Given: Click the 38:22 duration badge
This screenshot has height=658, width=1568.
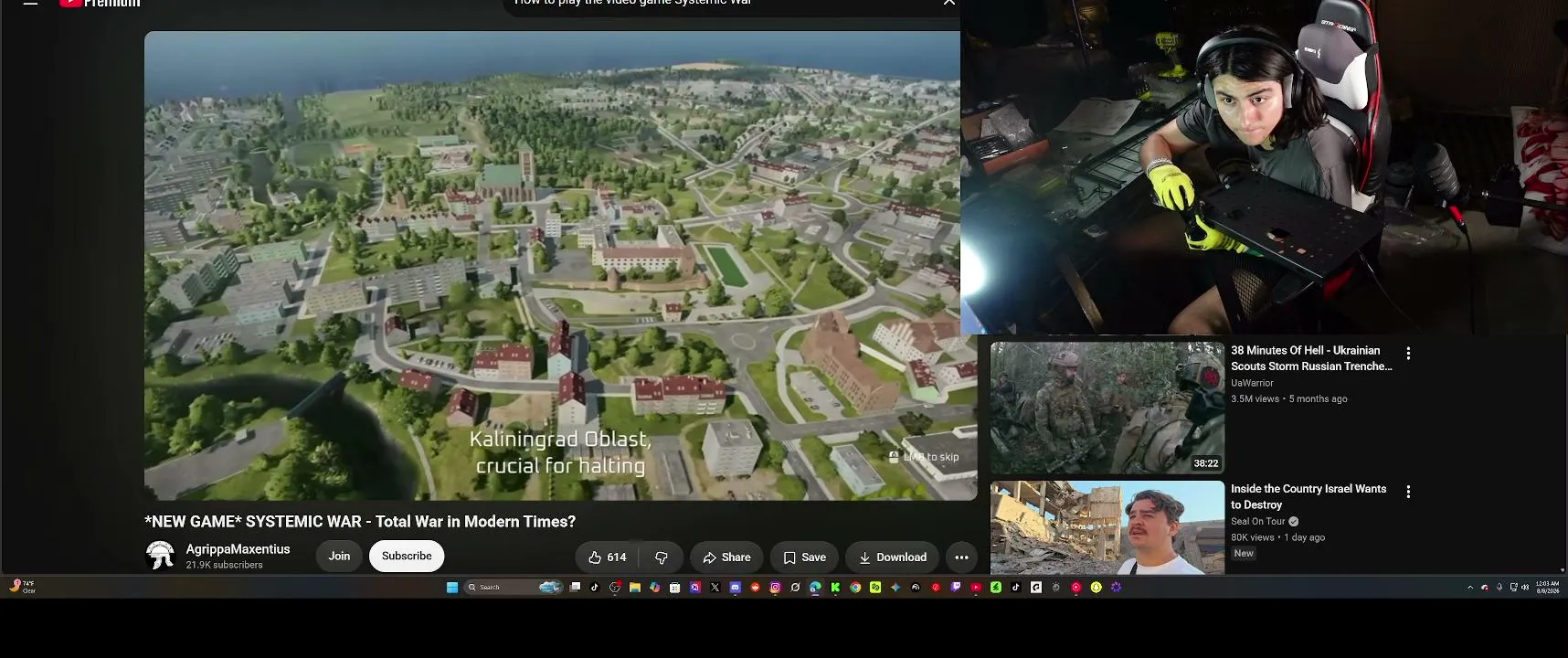Looking at the screenshot, I should tap(1206, 463).
